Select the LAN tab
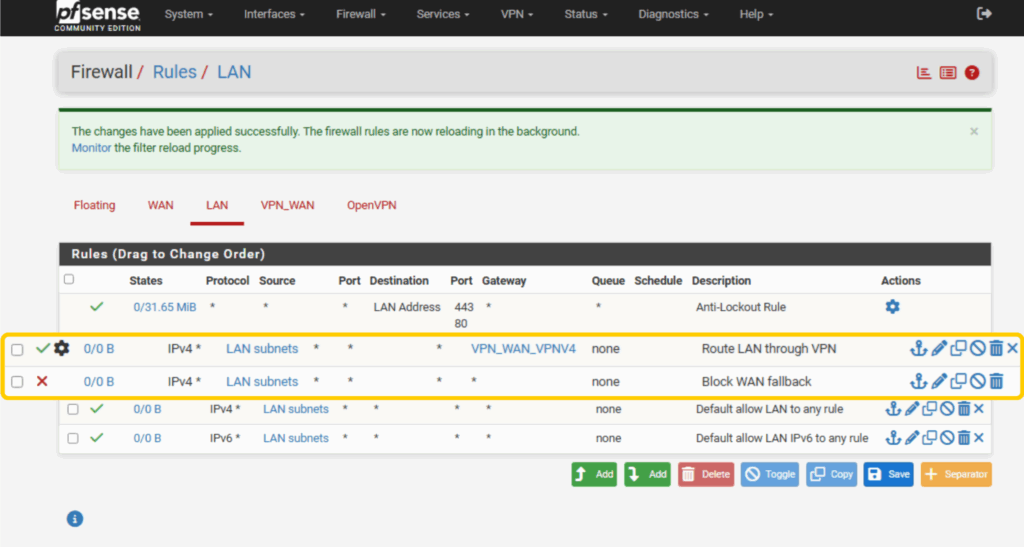1024x547 pixels. point(217,205)
